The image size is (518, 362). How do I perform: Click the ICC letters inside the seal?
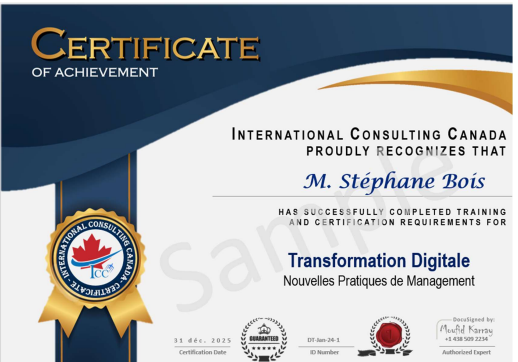[x=100, y=273]
